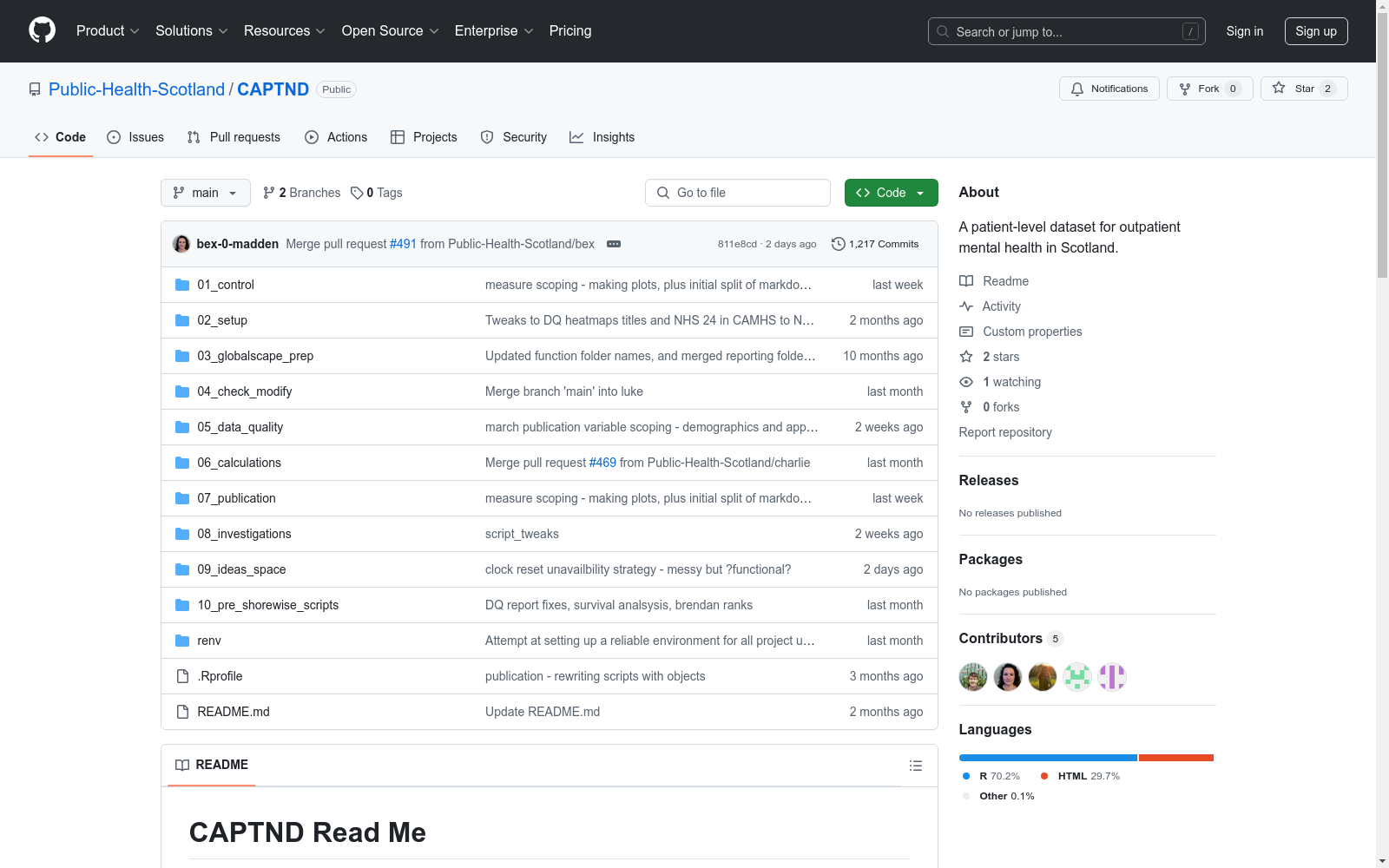
Task: Open the green Code dropdown button
Action: pos(891,193)
